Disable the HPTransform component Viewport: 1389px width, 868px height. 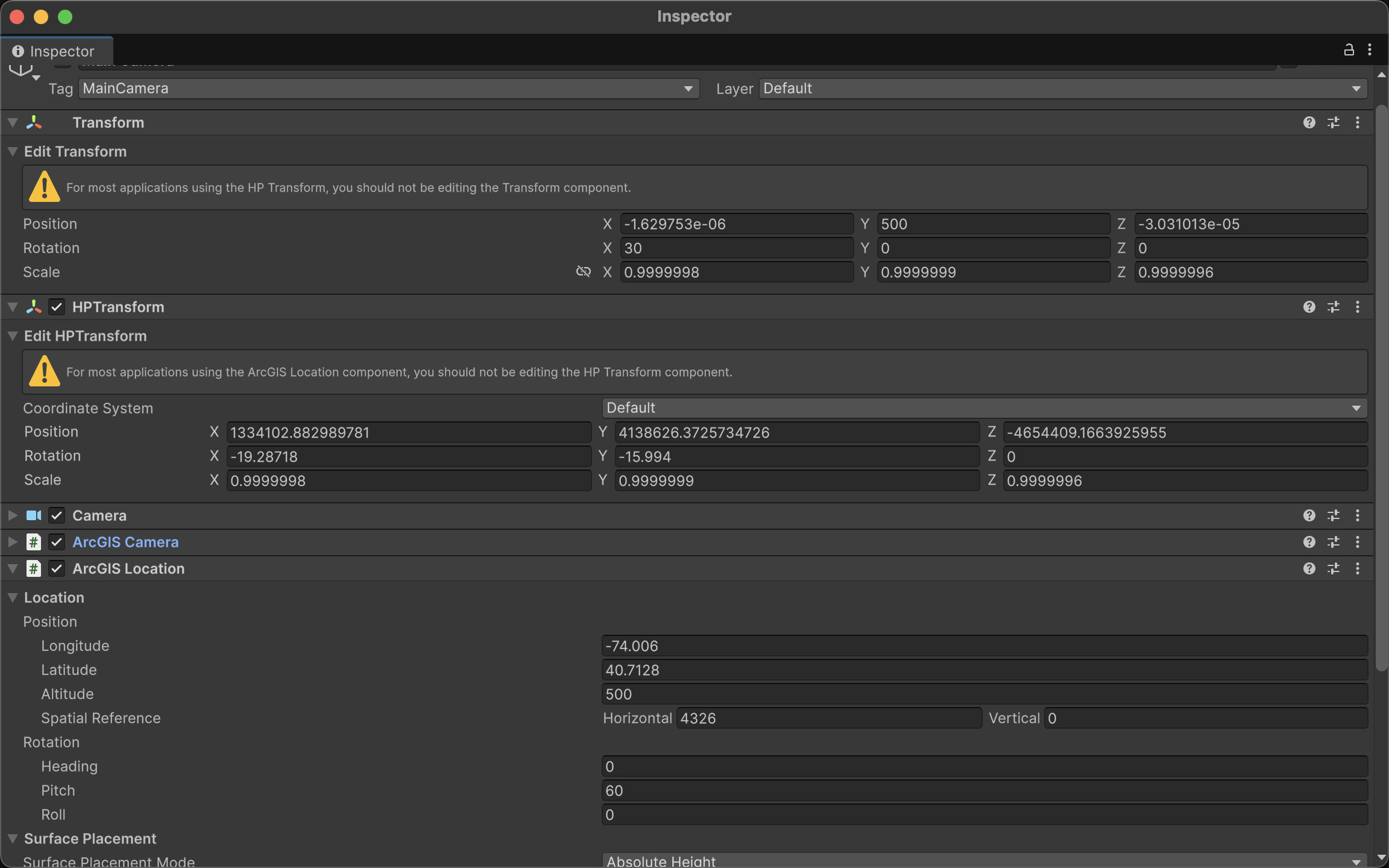(x=56, y=307)
